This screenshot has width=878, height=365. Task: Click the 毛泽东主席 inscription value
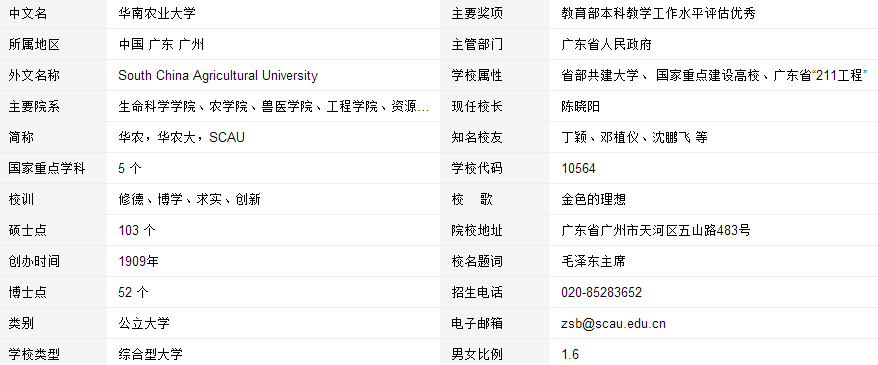point(593,261)
